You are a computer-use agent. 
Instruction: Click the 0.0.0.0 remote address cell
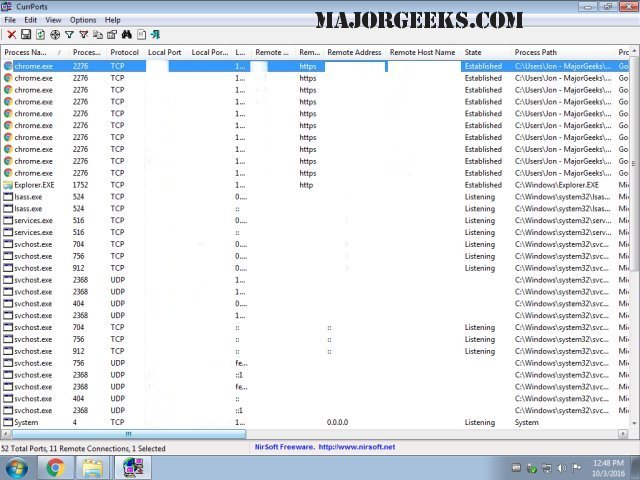[338, 422]
